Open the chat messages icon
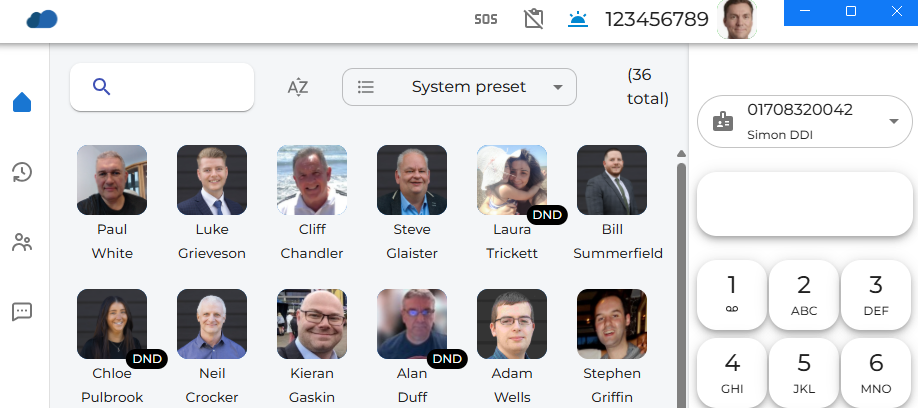The width and height of the screenshot is (918, 408). (22, 312)
